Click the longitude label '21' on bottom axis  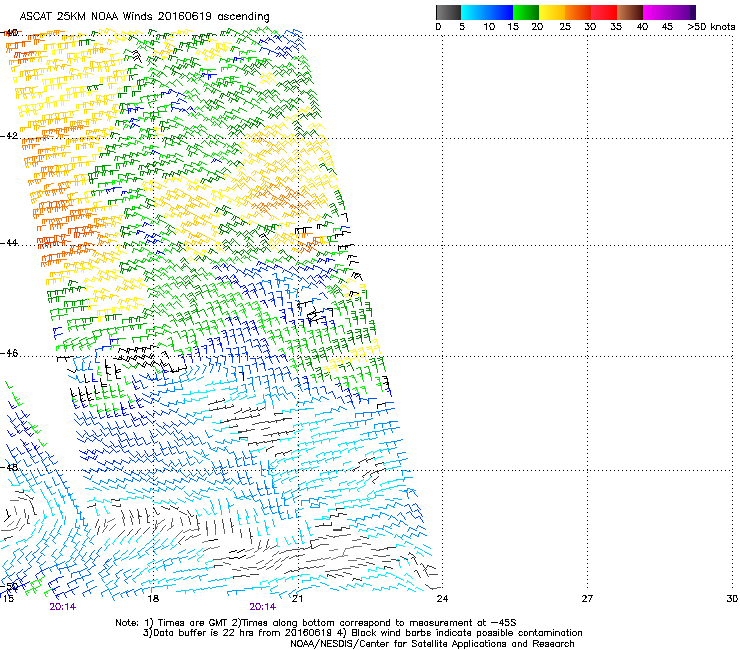297,599
